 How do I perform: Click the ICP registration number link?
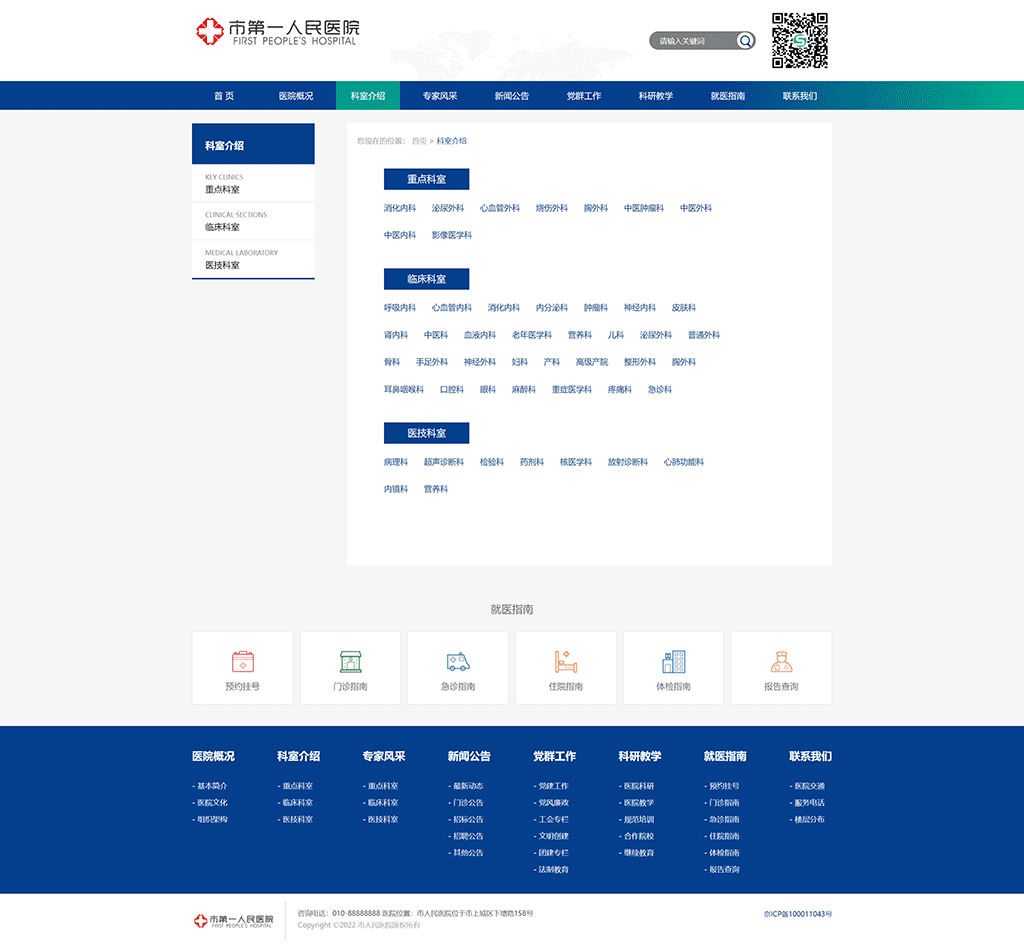[x=797, y=914]
